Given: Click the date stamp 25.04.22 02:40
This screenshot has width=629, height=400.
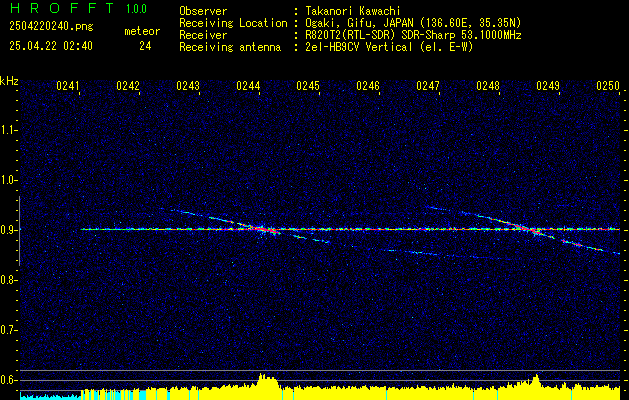Looking at the screenshot, I should pos(51,46).
